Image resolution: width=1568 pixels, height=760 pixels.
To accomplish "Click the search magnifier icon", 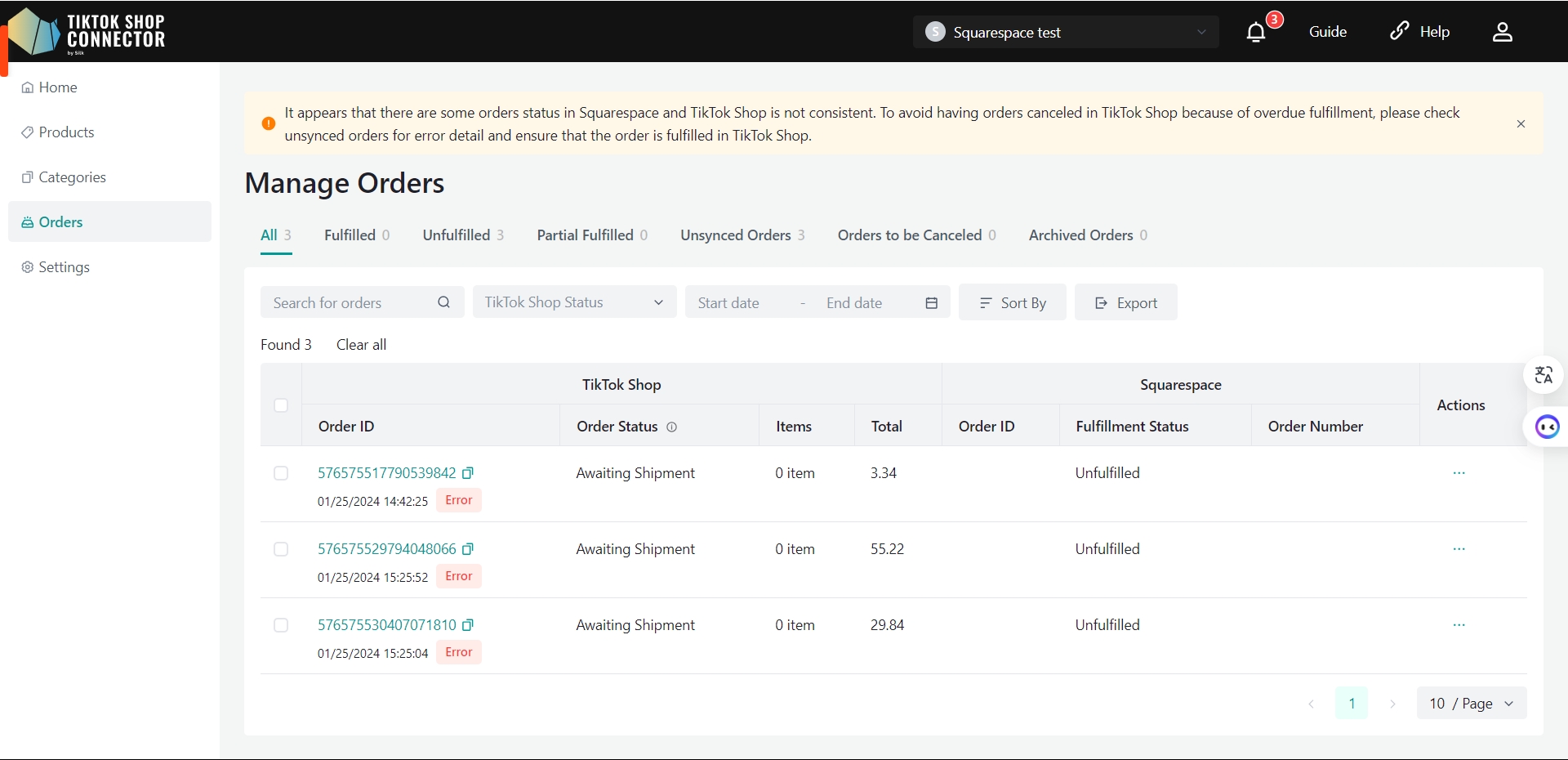I will pyautogui.click(x=443, y=302).
